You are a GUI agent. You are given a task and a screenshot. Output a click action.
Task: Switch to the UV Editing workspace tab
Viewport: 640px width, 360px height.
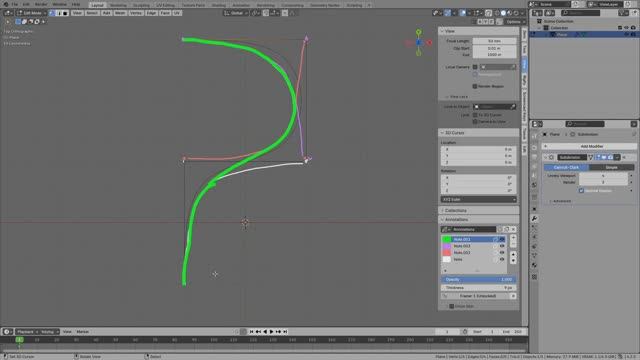(165, 5)
